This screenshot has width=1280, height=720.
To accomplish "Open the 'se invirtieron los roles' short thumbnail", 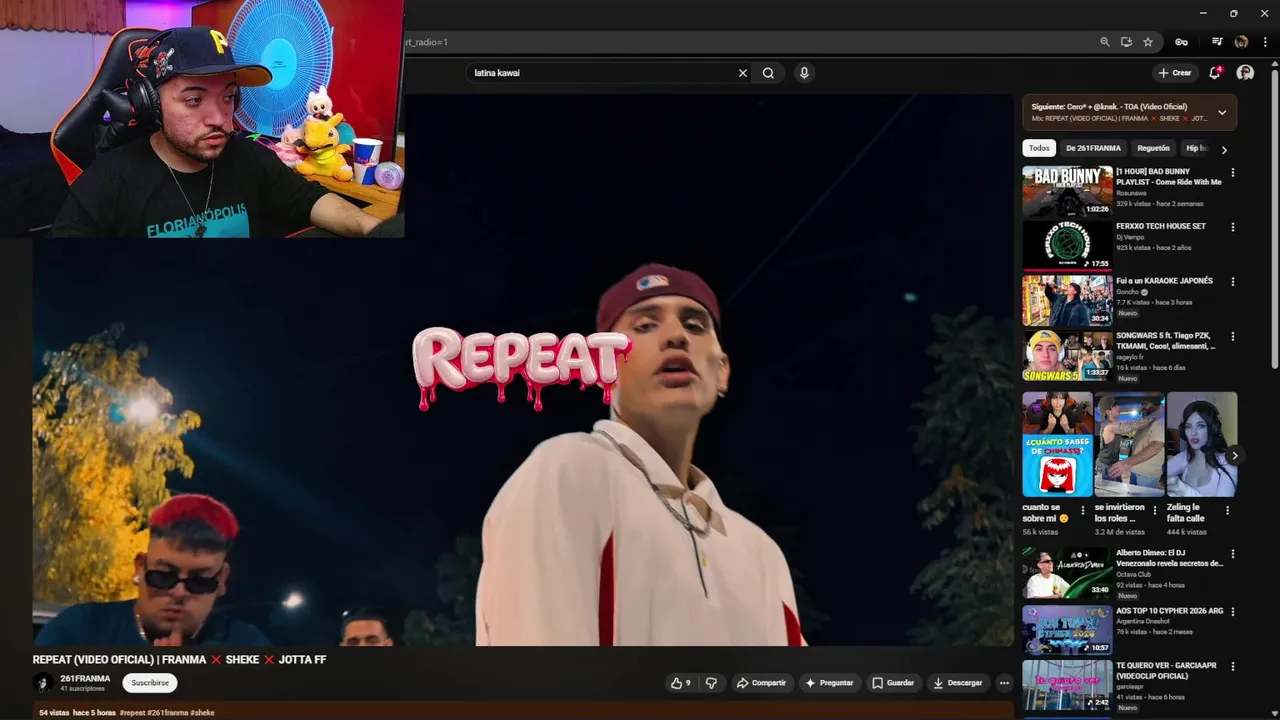I will click(1129, 444).
